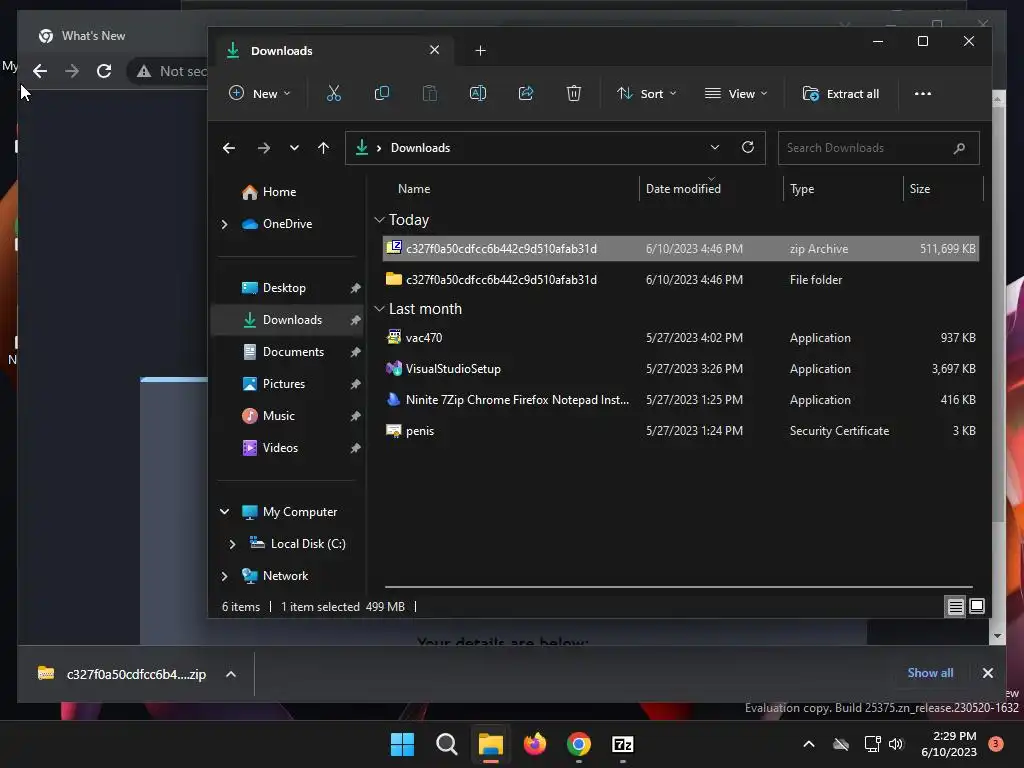Go up one folder level
Screen dimensions: 1024x768
click(x=323, y=148)
